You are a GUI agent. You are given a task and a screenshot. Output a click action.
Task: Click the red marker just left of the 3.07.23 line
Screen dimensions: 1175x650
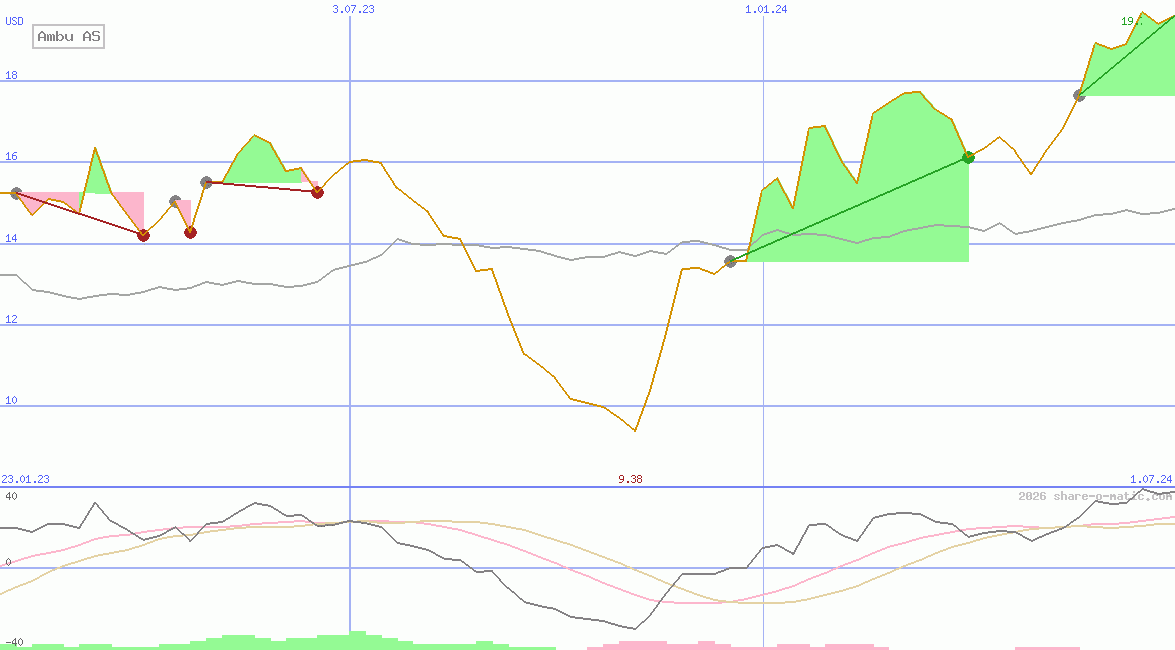(317, 192)
